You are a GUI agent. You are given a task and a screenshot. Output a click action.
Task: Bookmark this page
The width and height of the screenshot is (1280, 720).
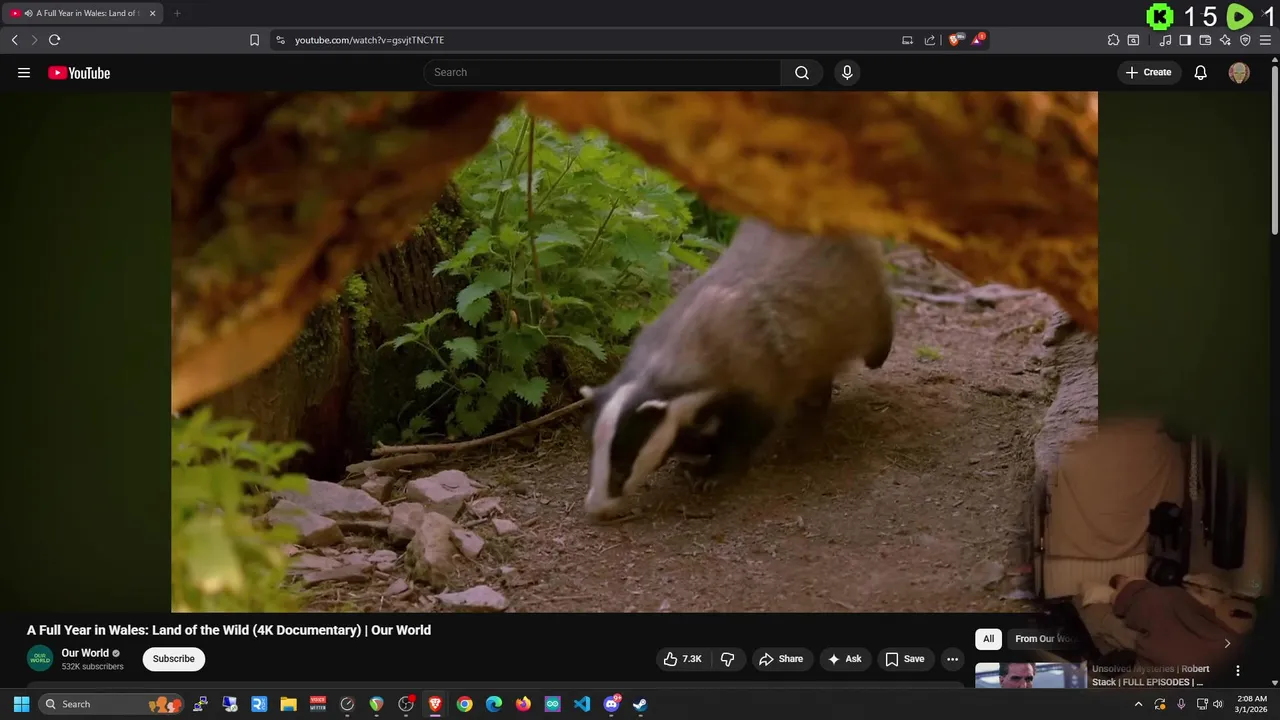point(254,40)
